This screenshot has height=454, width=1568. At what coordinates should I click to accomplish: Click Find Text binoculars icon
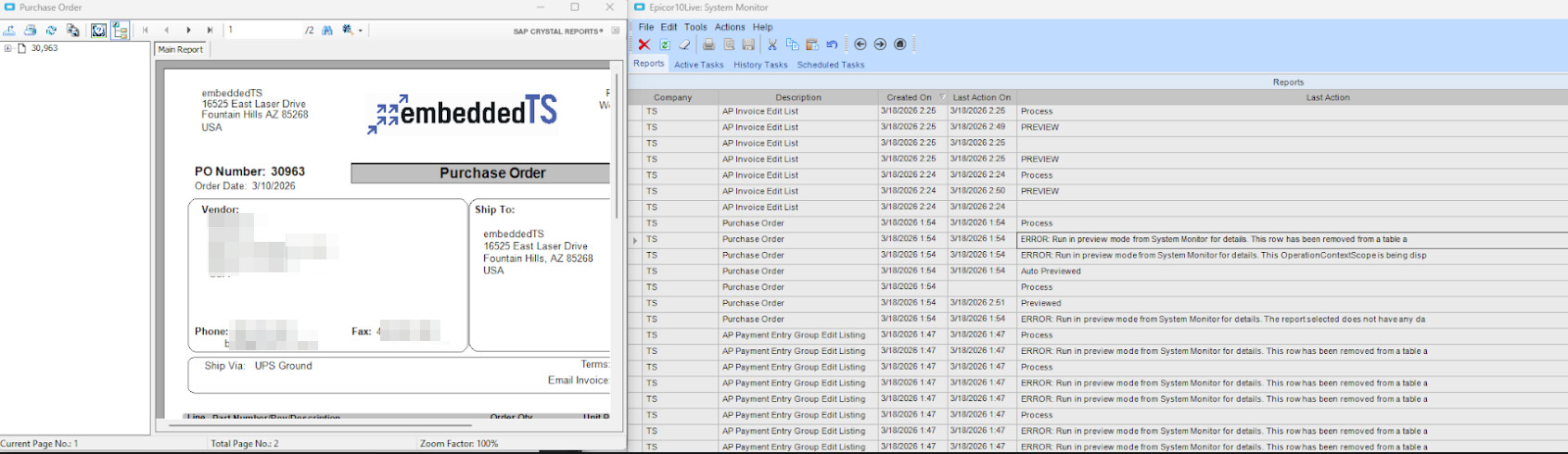pyautogui.click(x=327, y=31)
